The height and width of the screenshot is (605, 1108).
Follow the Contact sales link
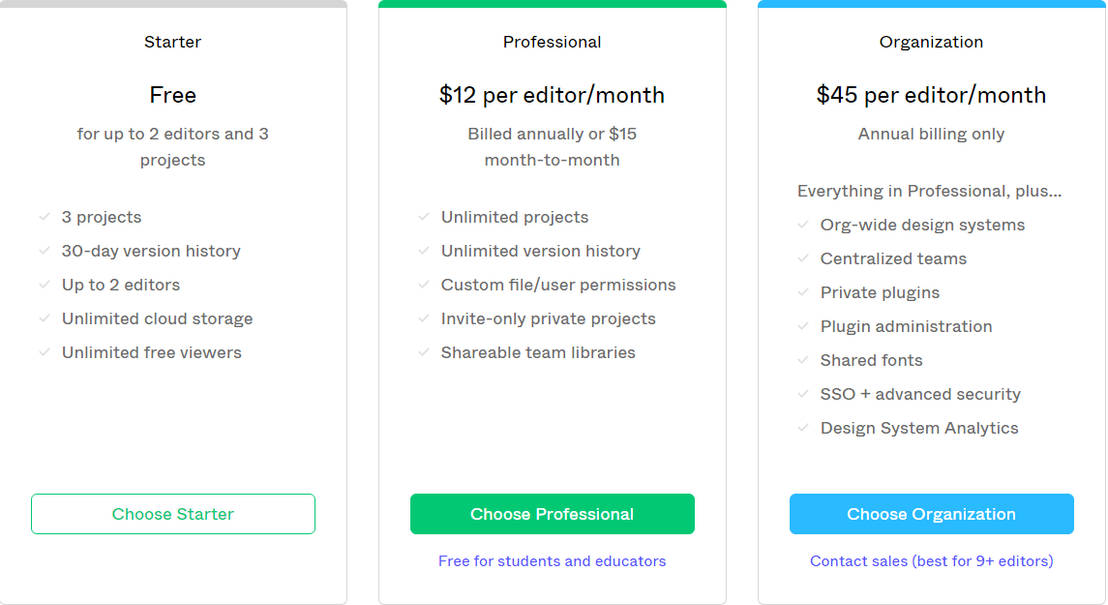(931, 561)
